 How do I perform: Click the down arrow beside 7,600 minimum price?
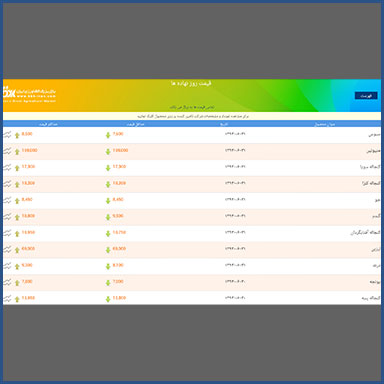pyautogui.click(x=108, y=135)
